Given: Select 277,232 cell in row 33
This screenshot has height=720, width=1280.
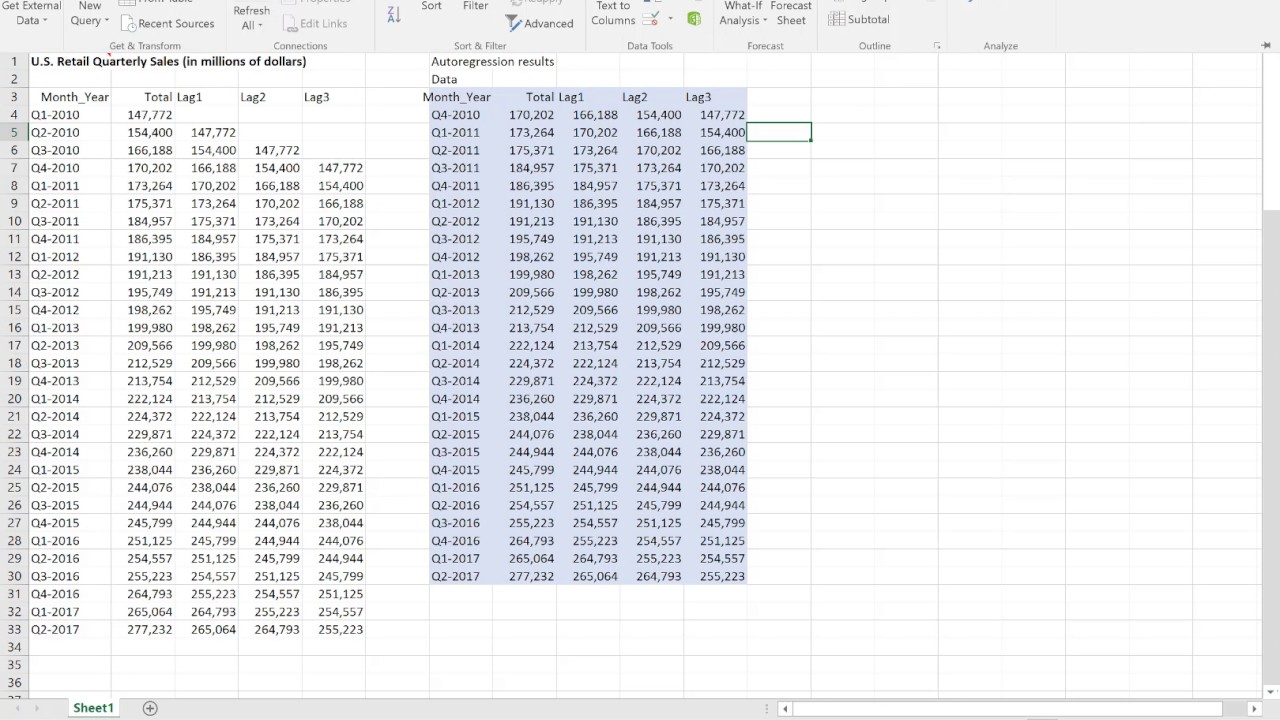Looking at the screenshot, I should click(150, 629).
